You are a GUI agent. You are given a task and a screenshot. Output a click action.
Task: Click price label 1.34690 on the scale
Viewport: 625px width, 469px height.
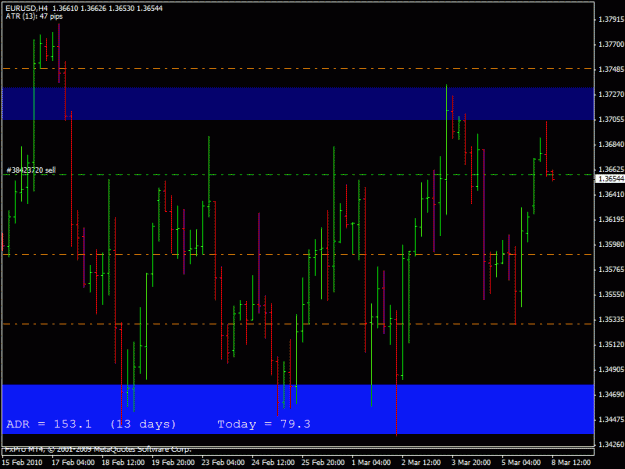(611, 394)
